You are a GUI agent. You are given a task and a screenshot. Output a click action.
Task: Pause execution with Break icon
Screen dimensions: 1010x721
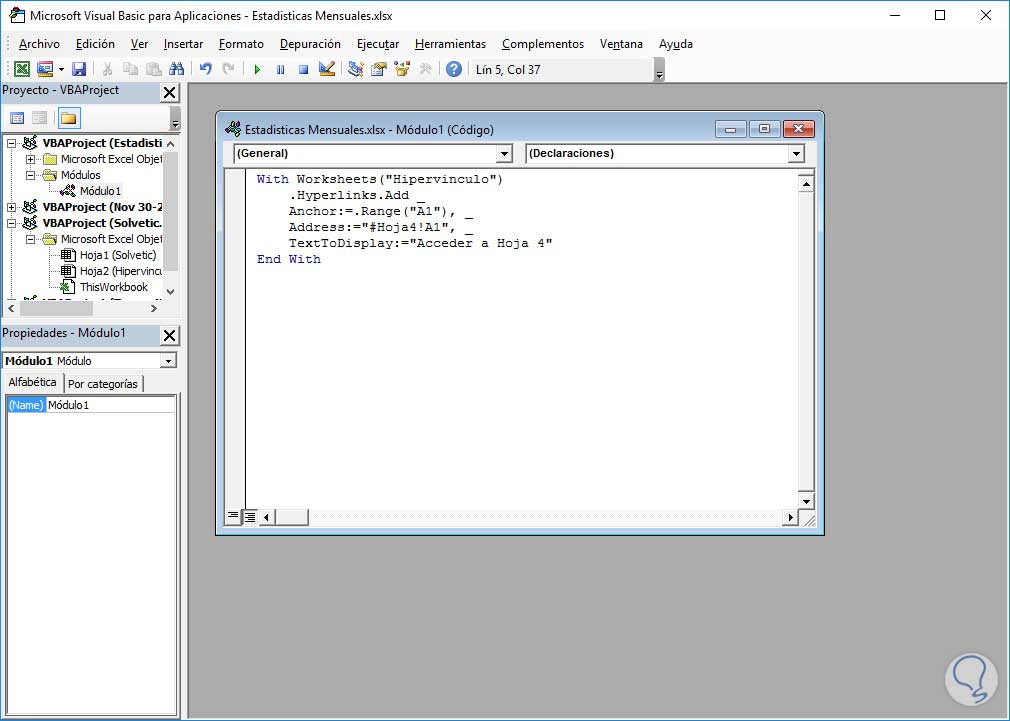280,70
